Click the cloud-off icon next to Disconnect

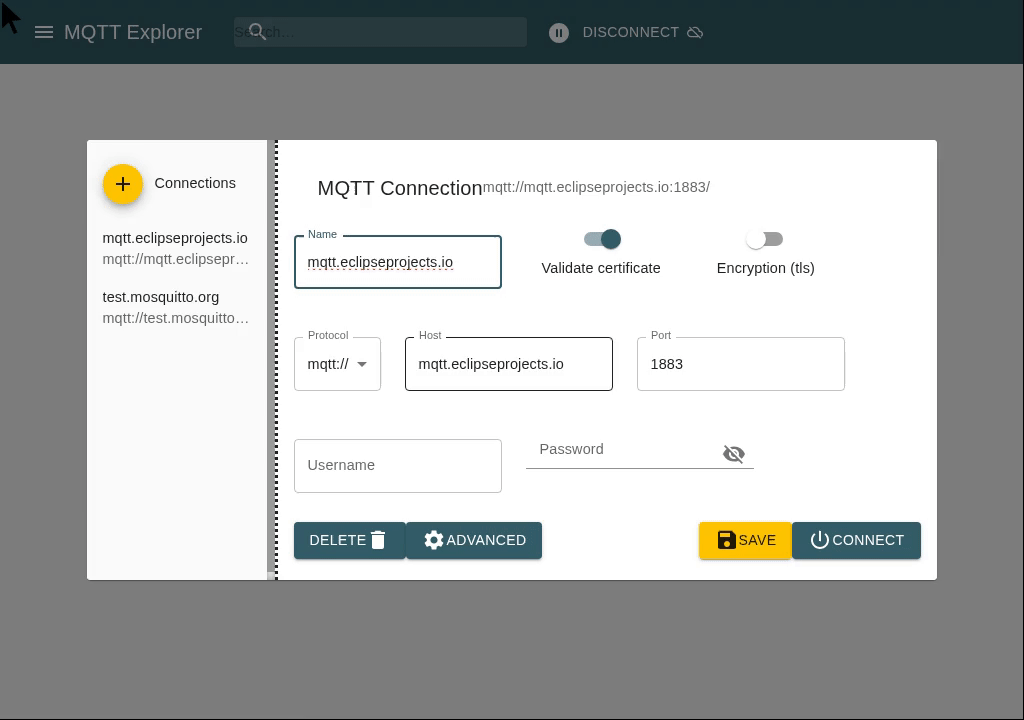[696, 32]
